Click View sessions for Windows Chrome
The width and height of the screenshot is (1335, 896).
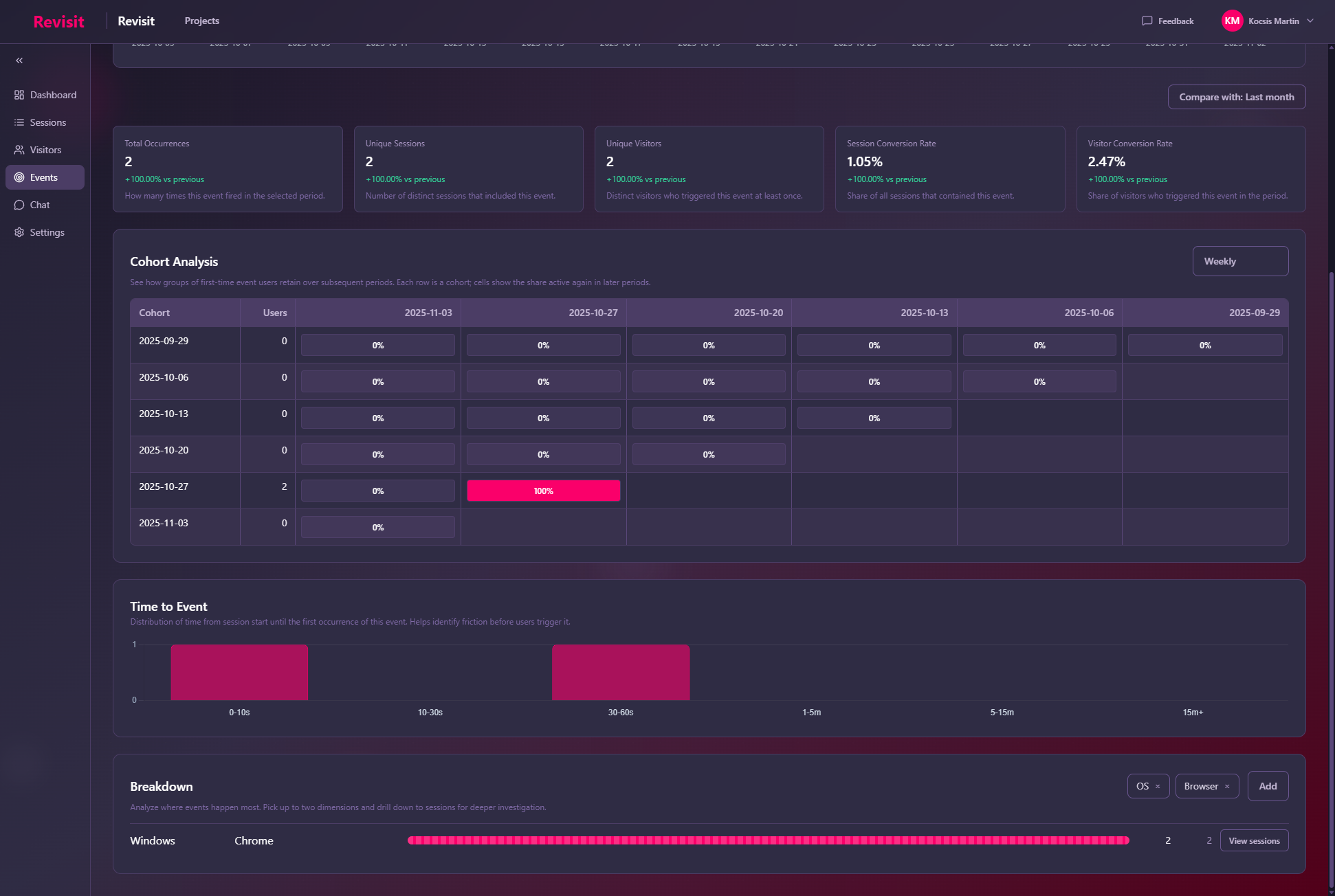pos(1254,840)
